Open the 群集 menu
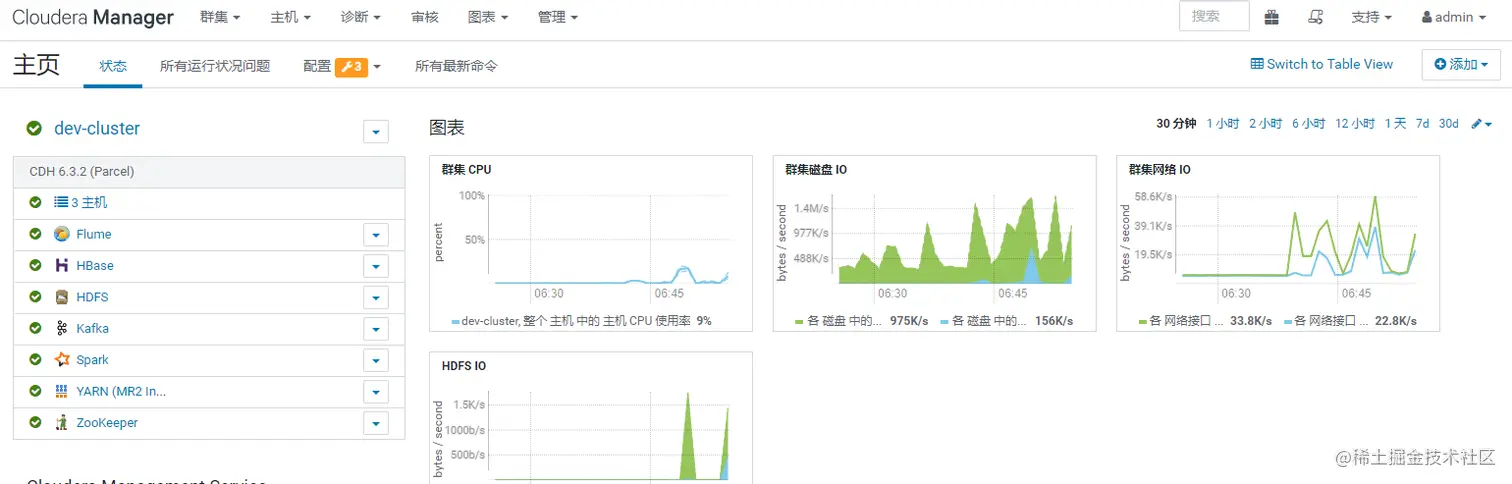1512x484 pixels. [220, 17]
